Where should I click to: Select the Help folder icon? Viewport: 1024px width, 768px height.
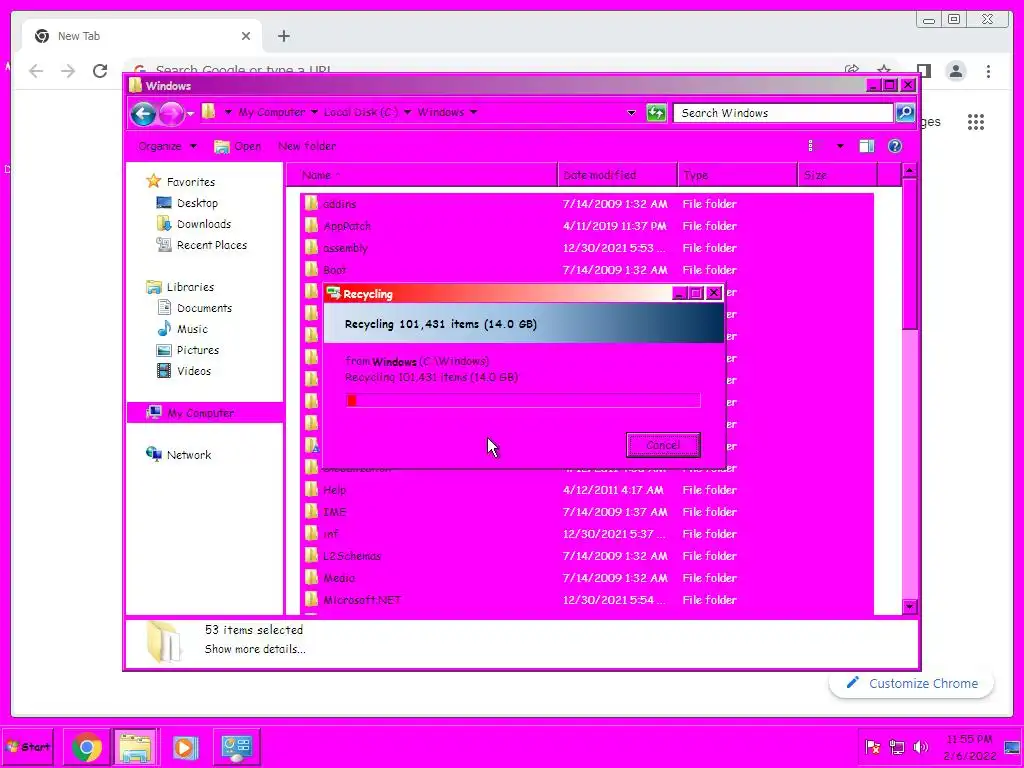[312, 490]
